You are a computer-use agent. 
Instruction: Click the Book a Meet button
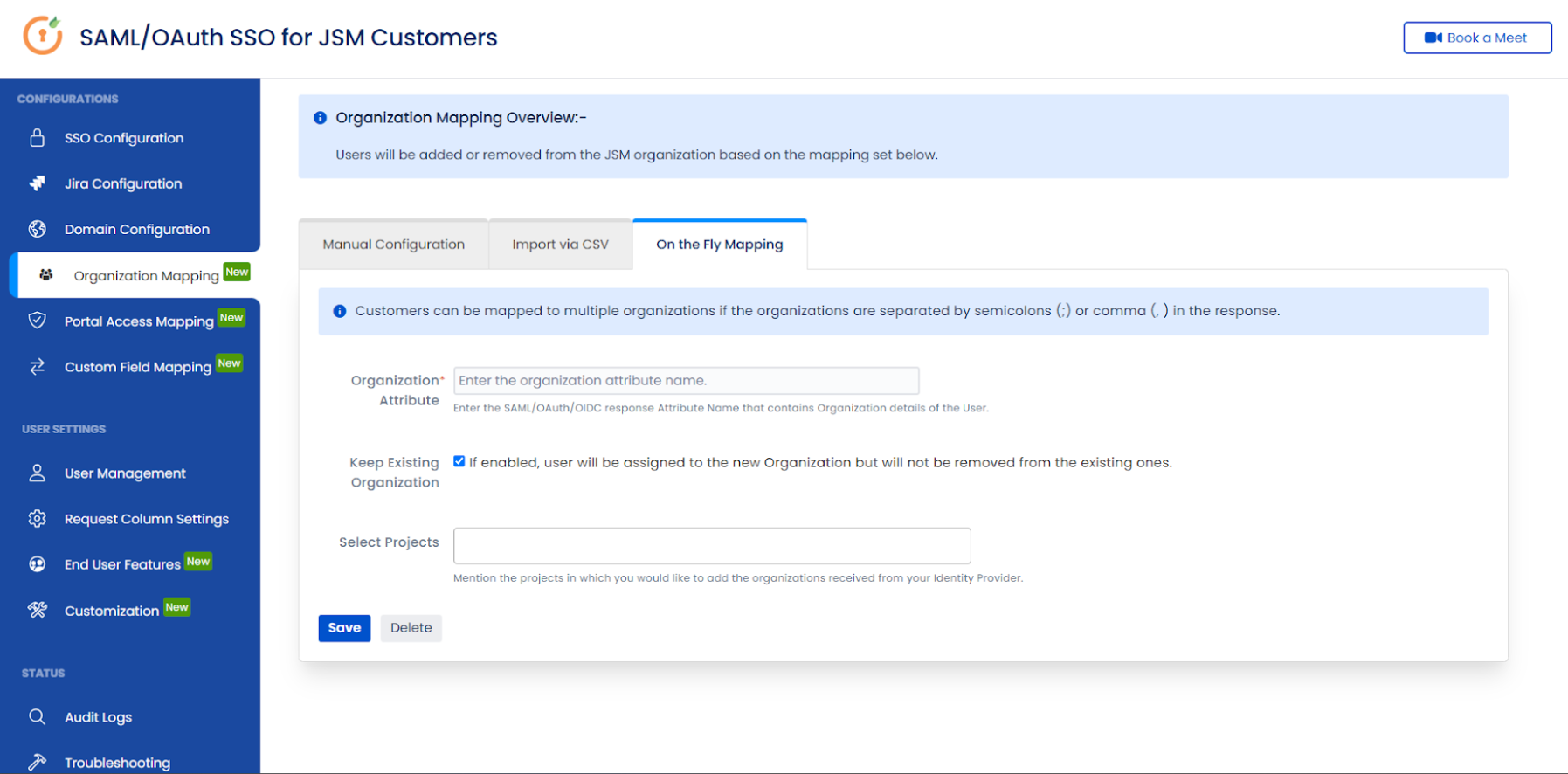coord(1477,38)
